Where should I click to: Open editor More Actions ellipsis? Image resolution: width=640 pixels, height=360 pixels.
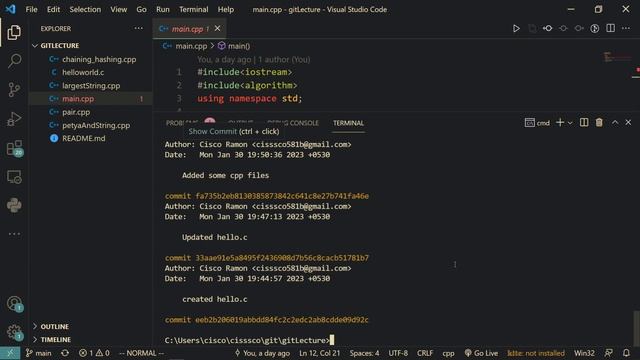626,28
